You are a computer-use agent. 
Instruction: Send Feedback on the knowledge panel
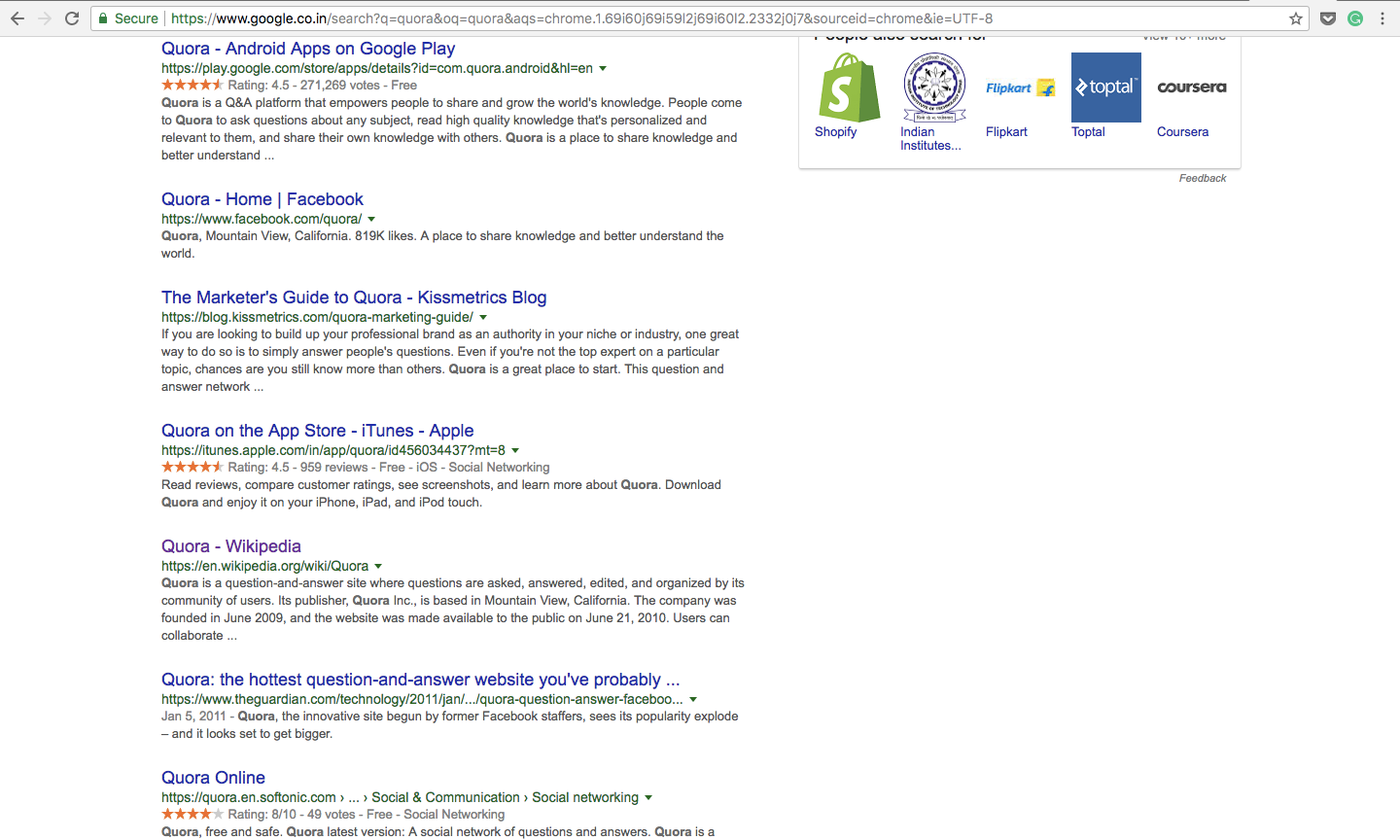1203,178
